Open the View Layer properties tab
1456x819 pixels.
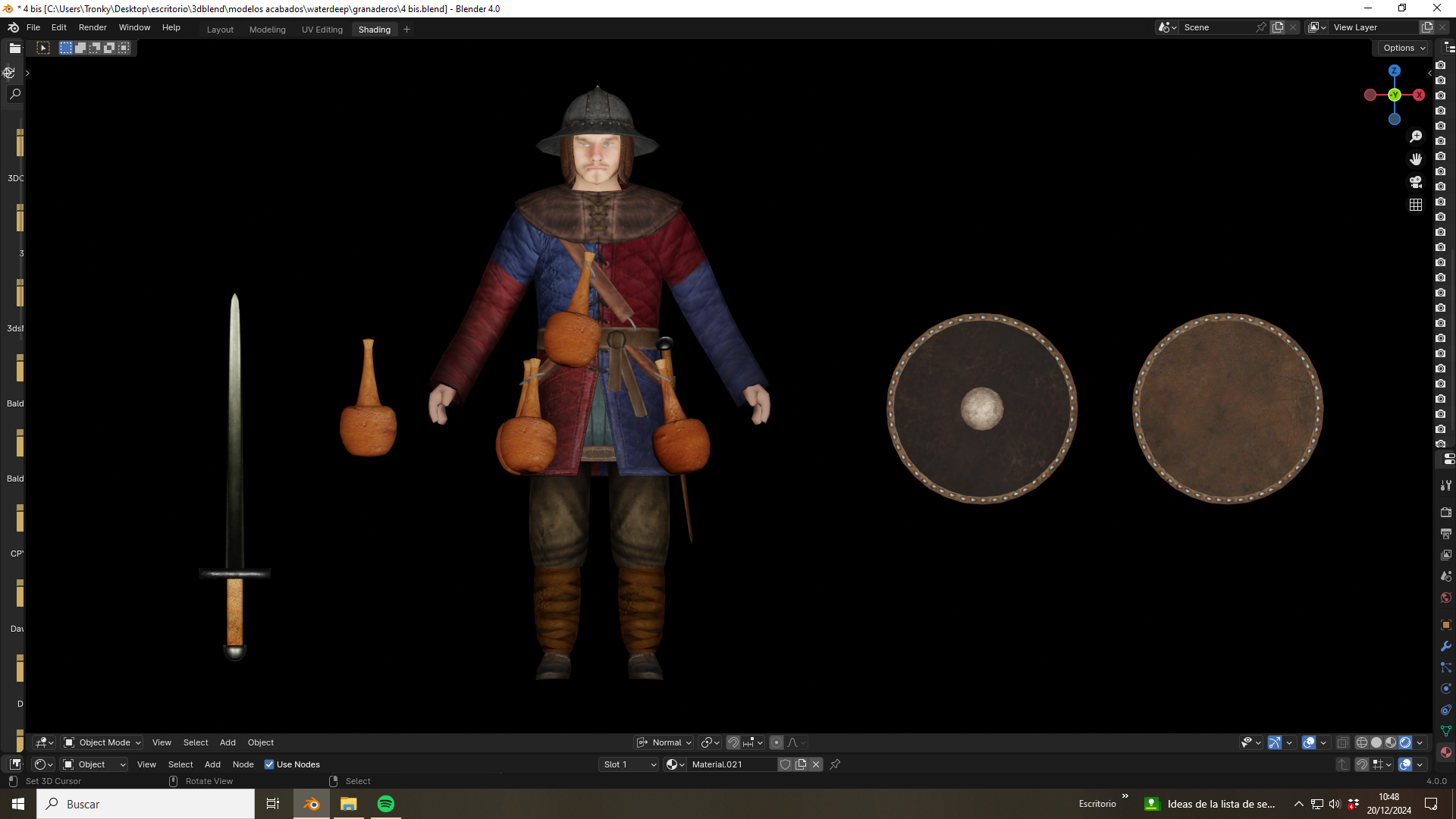(1445, 555)
